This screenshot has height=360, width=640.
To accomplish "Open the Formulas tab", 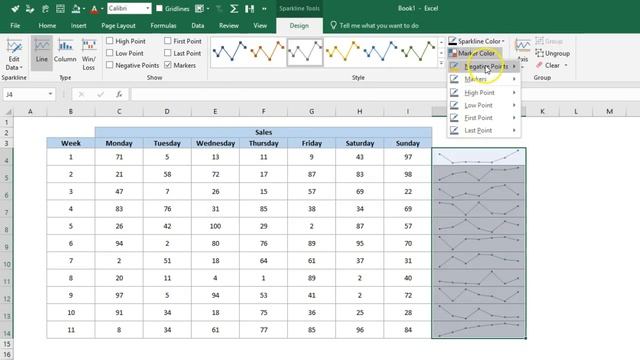I will pos(163,25).
